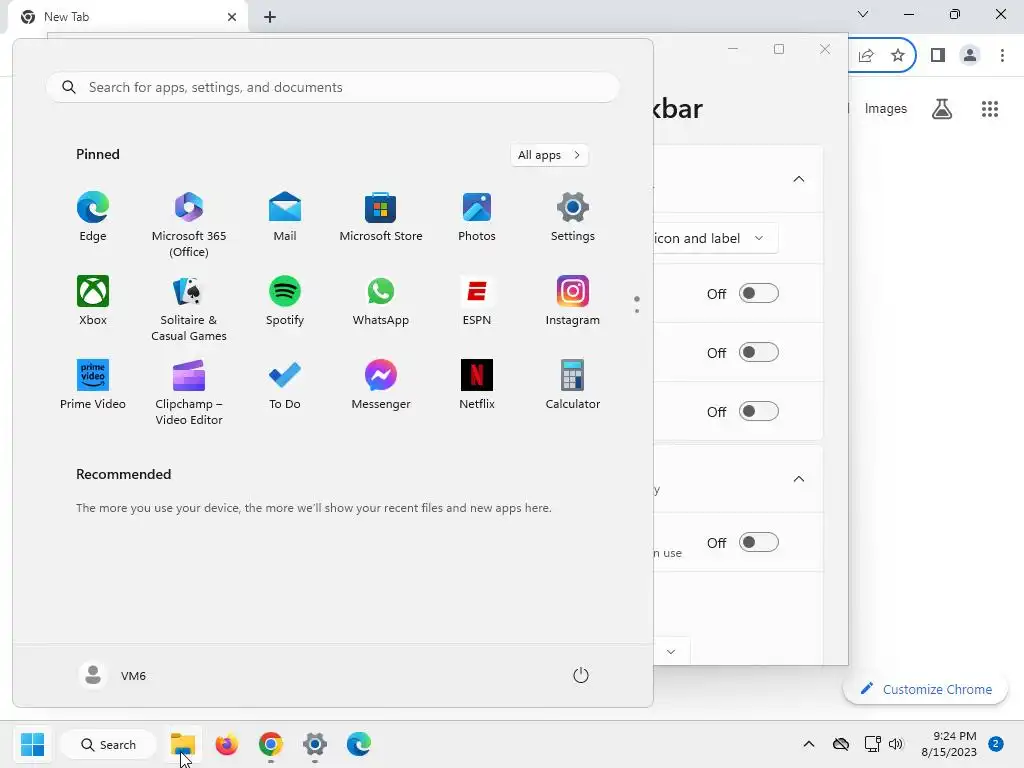Click the power button in Start menu
Image resolution: width=1024 pixels, height=768 pixels.
pos(581,675)
